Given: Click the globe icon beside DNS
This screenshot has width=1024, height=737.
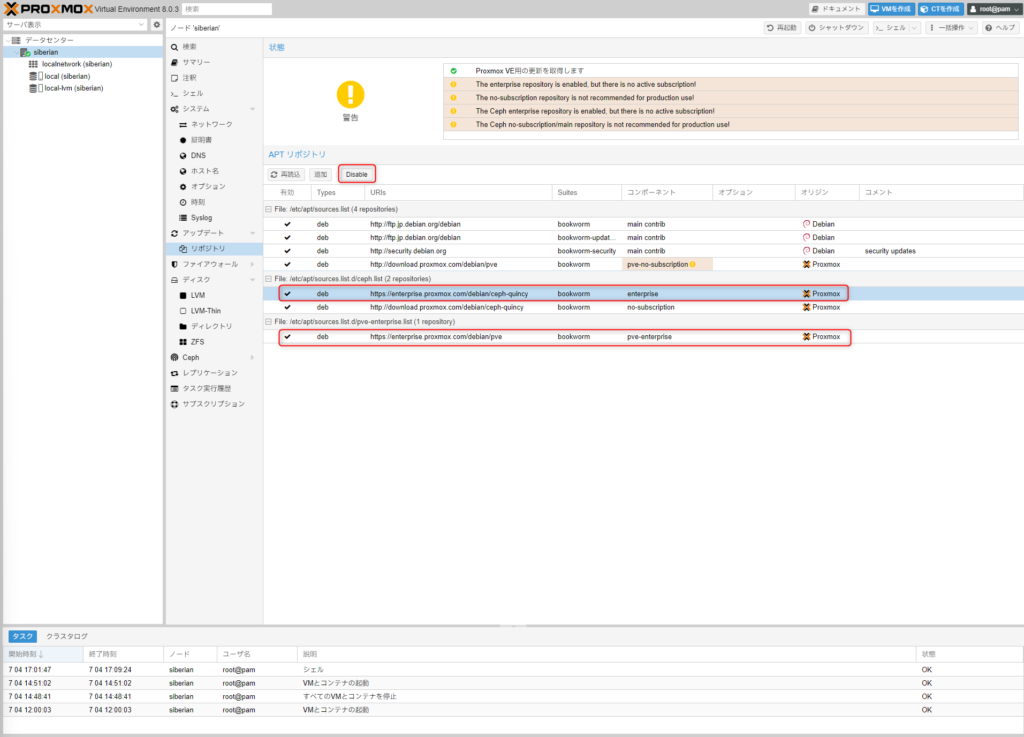Looking at the screenshot, I should [183, 156].
